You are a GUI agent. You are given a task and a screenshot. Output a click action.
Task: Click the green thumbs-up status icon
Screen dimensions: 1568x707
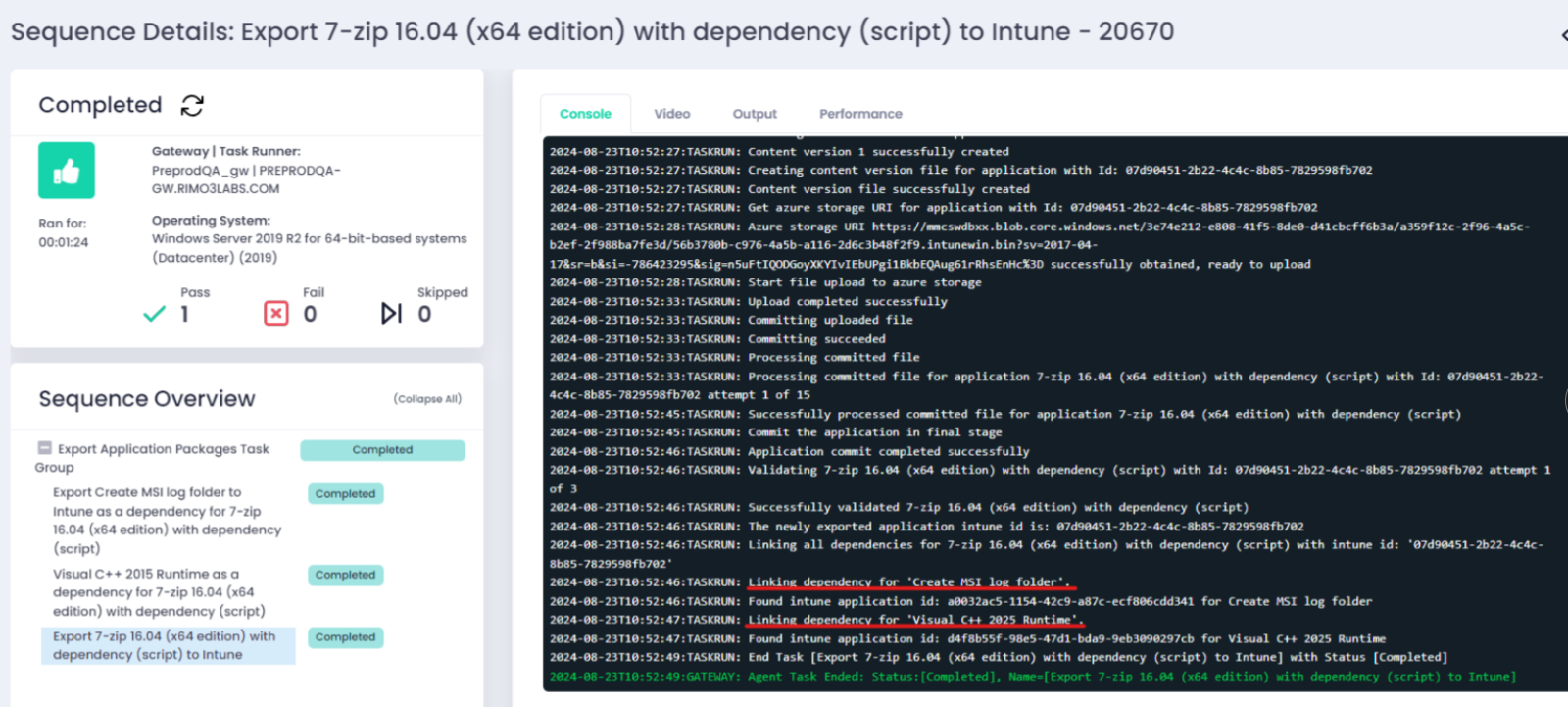[67, 171]
